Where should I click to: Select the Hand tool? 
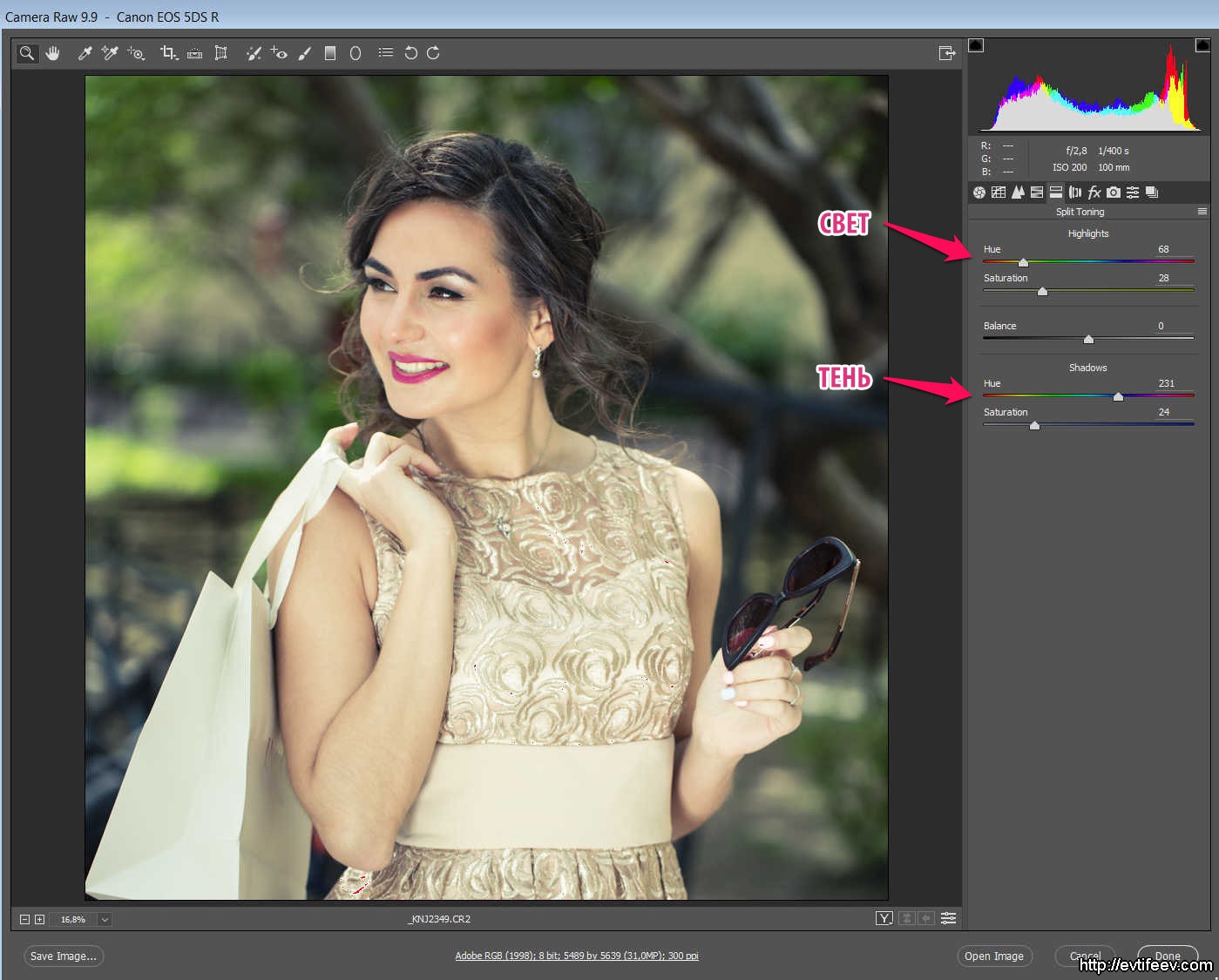(x=53, y=53)
